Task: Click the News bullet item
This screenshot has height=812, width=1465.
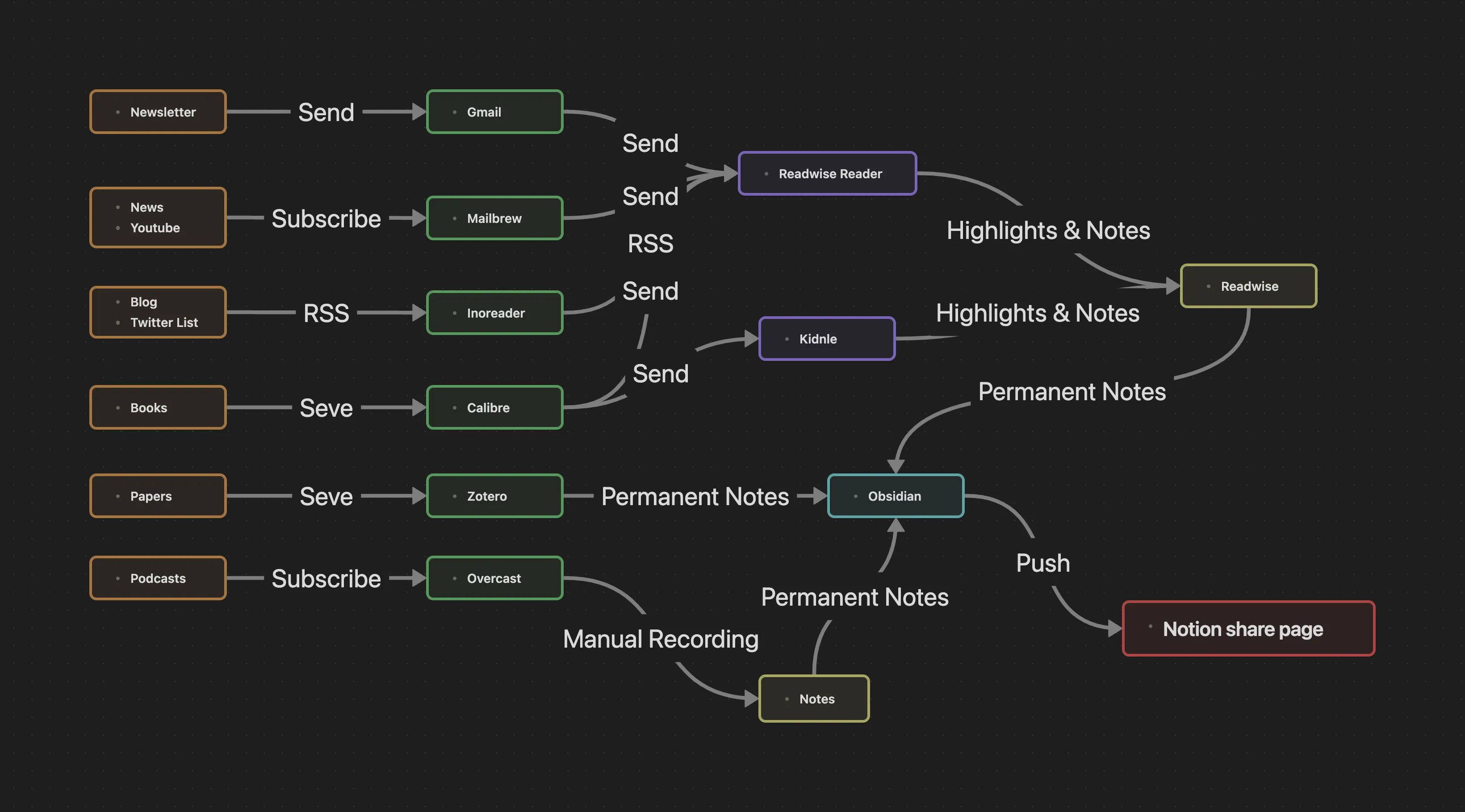Action: pos(147,208)
